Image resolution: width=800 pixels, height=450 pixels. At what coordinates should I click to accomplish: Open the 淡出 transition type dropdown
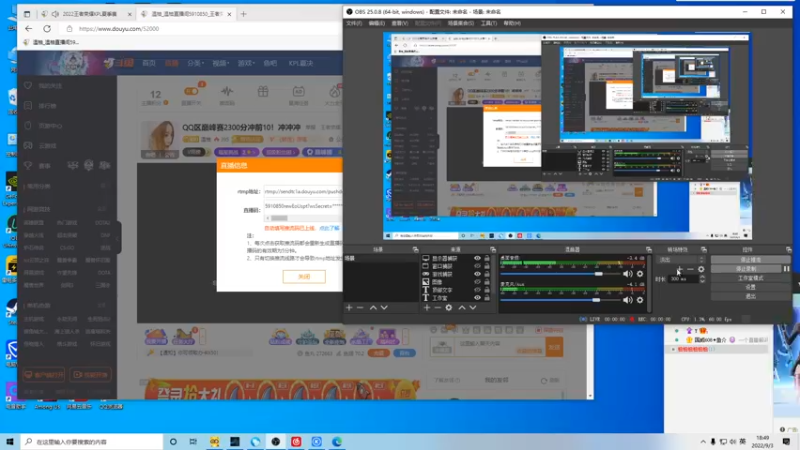(681, 260)
